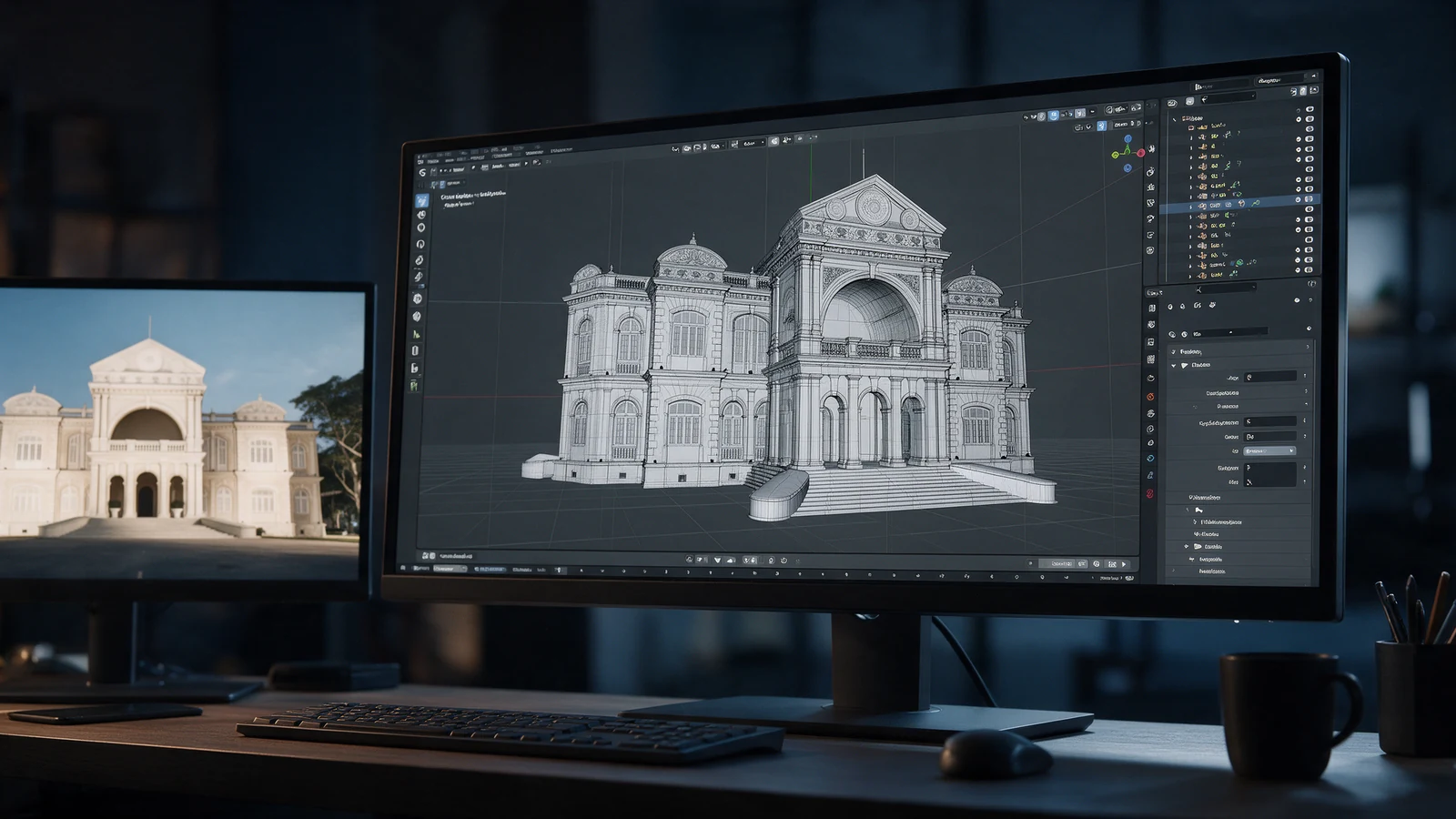Switch to the light-blue circular tab in the properties sidebar
1456x819 pixels.
pyautogui.click(x=1150, y=459)
